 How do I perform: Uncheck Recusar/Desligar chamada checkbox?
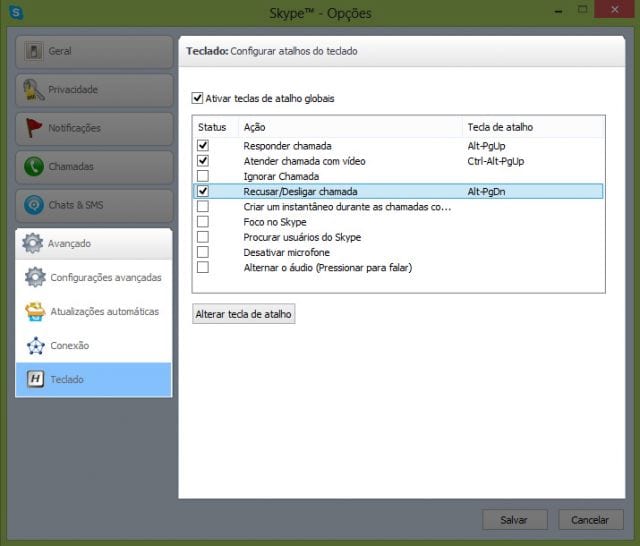point(203,191)
